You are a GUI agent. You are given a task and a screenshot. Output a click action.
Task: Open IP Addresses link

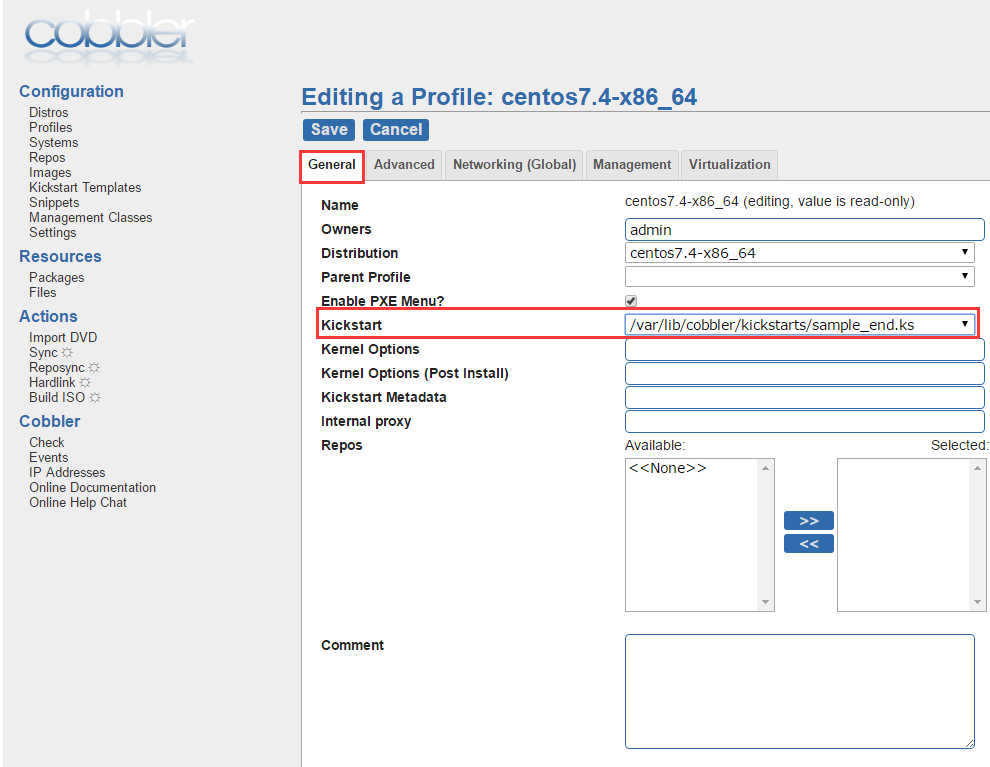[x=67, y=473]
